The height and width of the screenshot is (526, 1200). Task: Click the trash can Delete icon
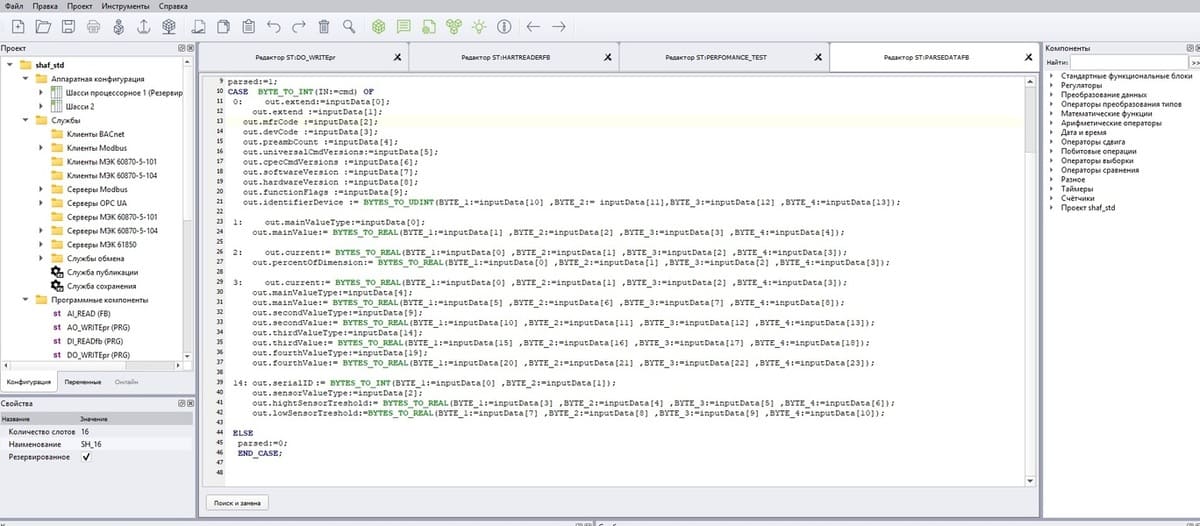324,26
